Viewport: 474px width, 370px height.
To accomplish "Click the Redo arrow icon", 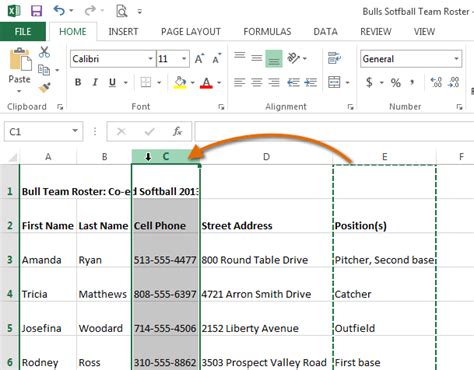I will tap(90, 11).
